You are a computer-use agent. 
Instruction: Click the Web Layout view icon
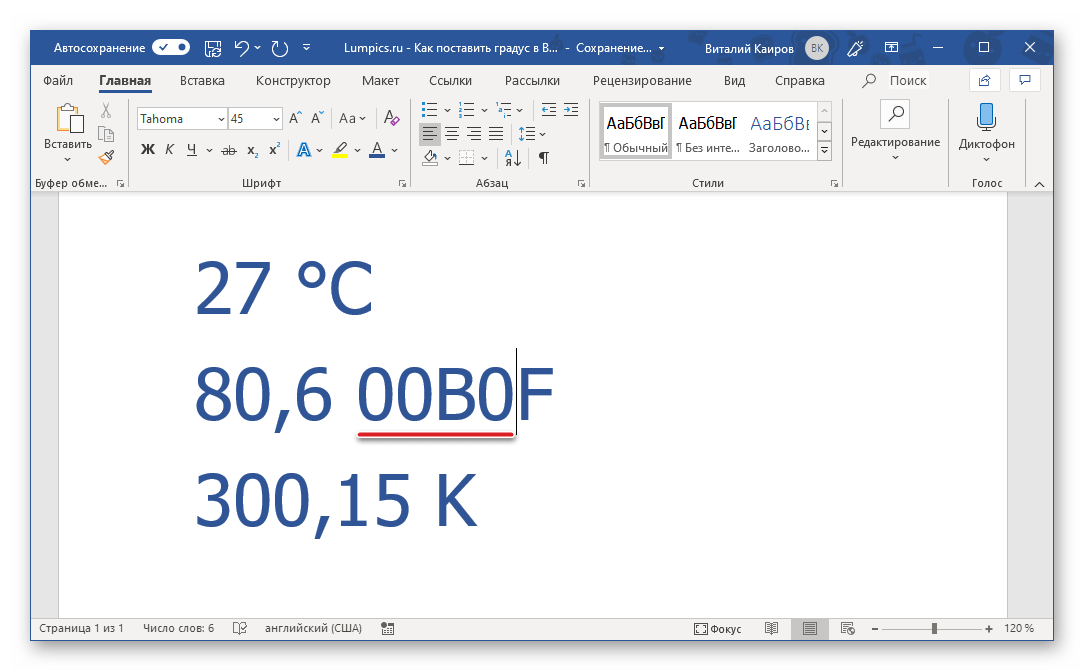pos(848,628)
